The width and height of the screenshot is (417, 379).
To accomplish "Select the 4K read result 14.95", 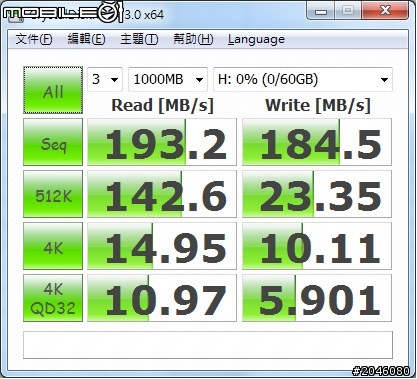I will coord(162,246).
